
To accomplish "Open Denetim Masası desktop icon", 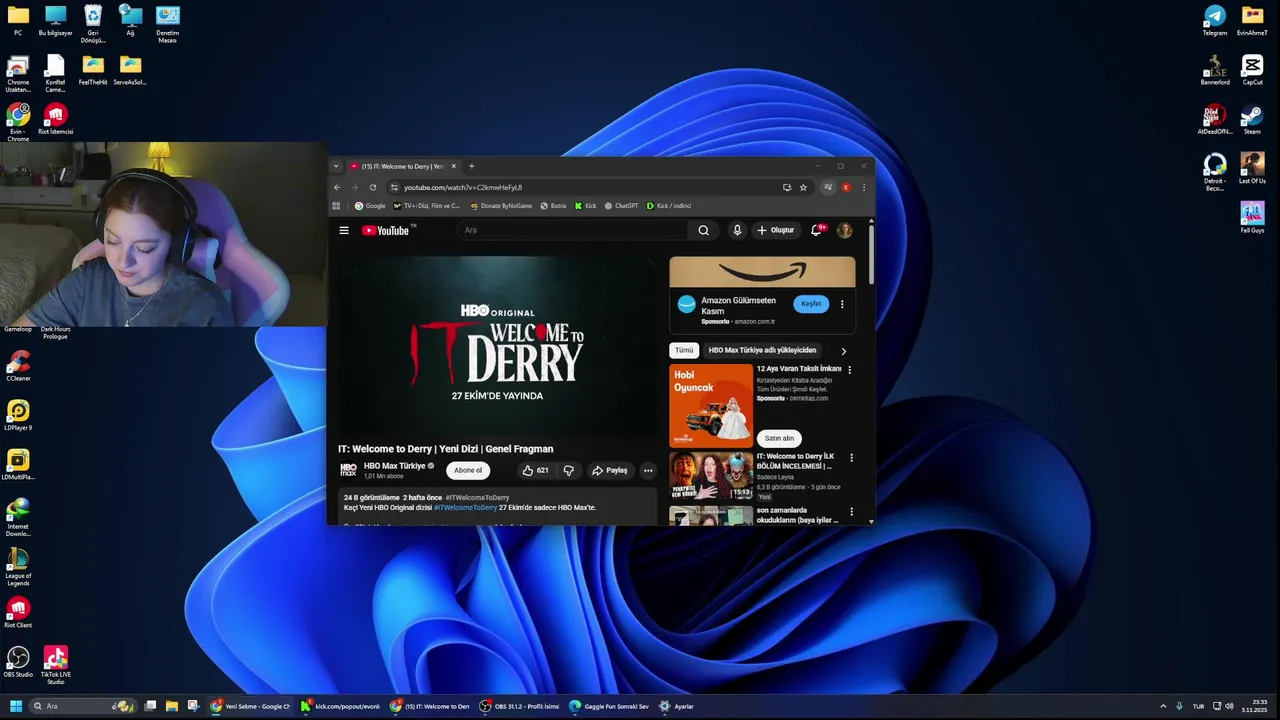I will pos(167,23).
